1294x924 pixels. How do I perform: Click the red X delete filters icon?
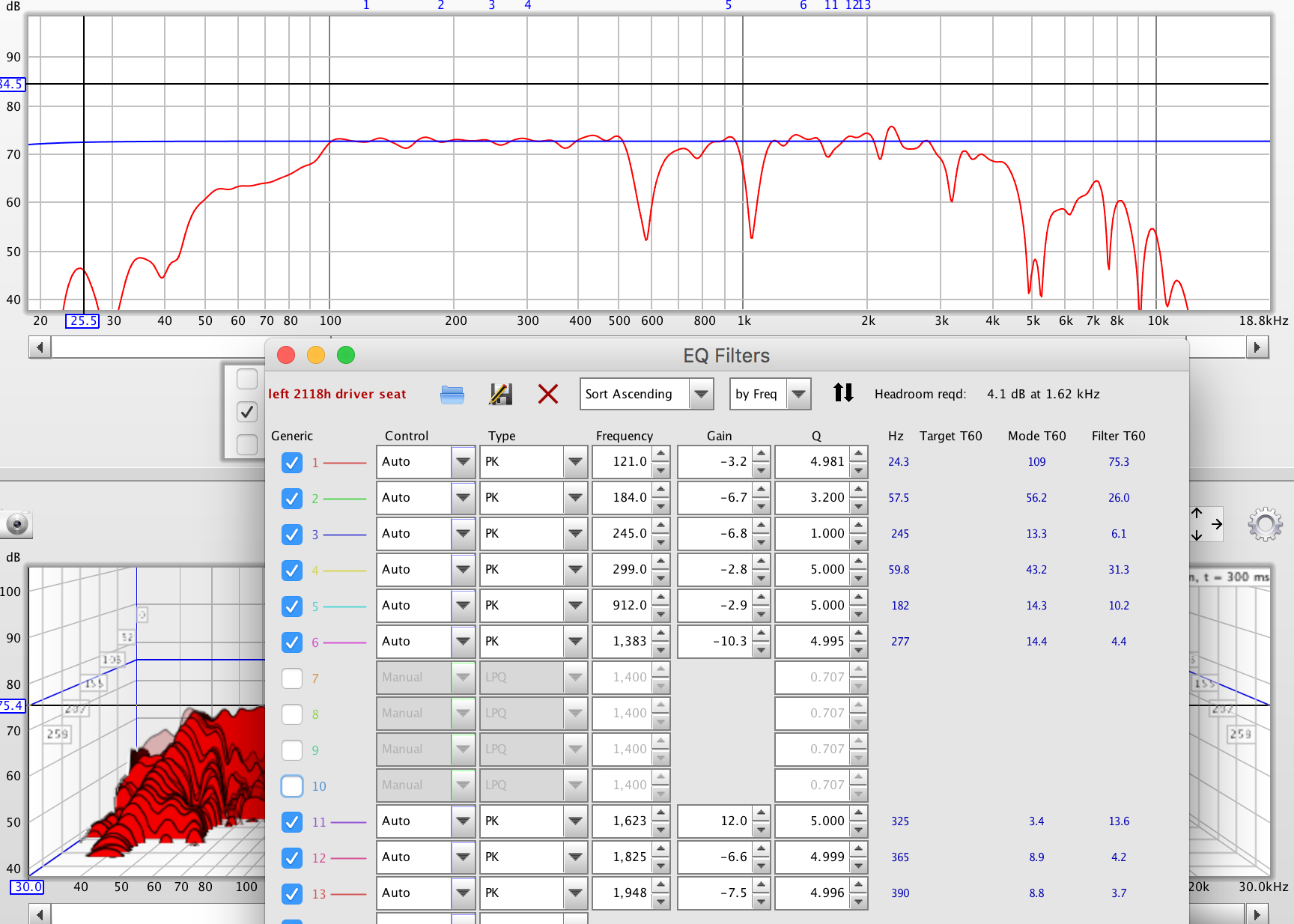(548, 394)
